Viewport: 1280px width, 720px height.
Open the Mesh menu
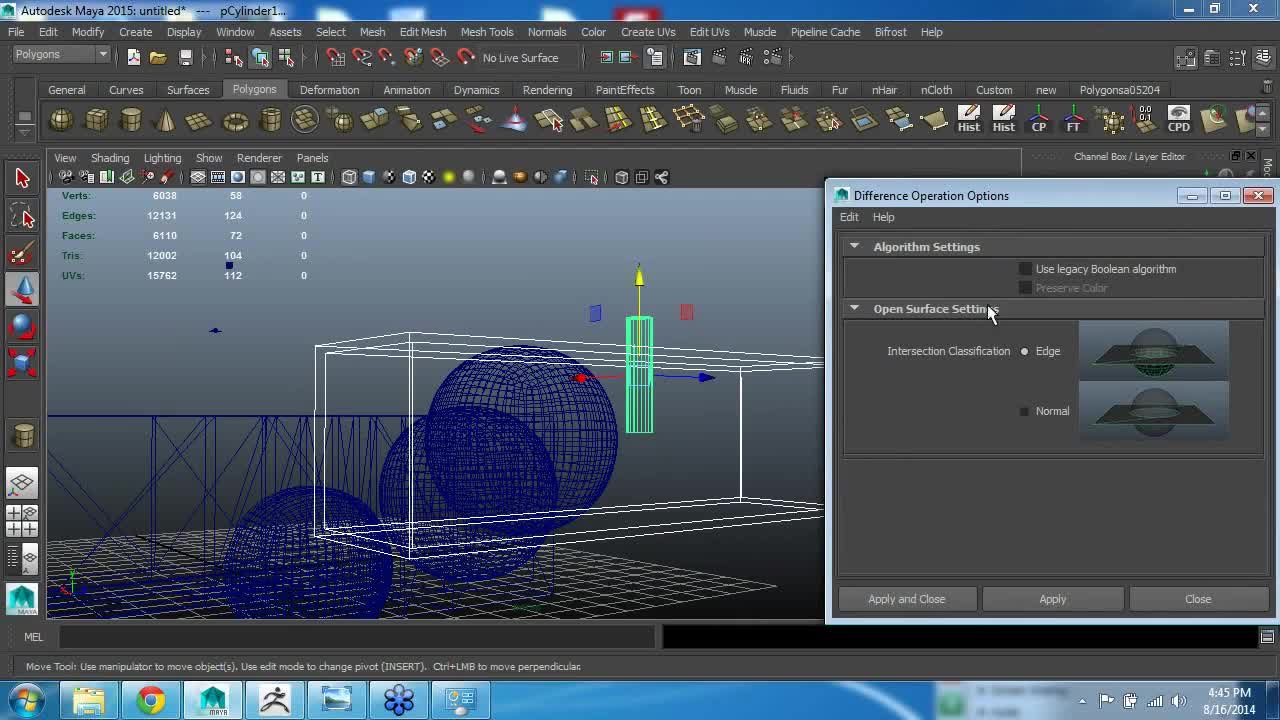pos(372,32)
